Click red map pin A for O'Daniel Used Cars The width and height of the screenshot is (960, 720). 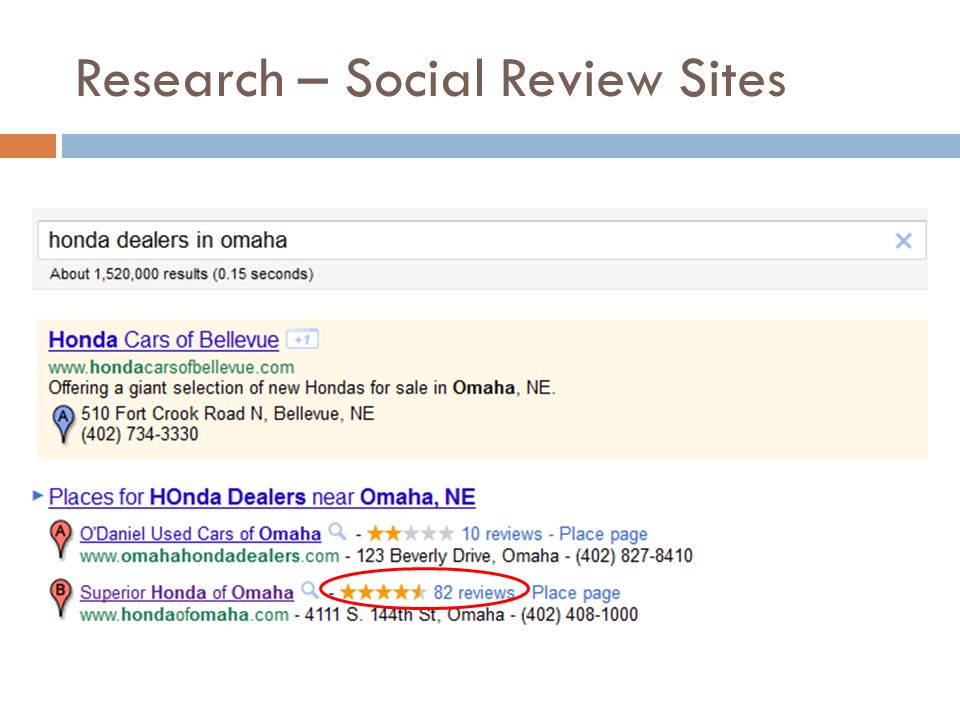(x=60, y=539)
